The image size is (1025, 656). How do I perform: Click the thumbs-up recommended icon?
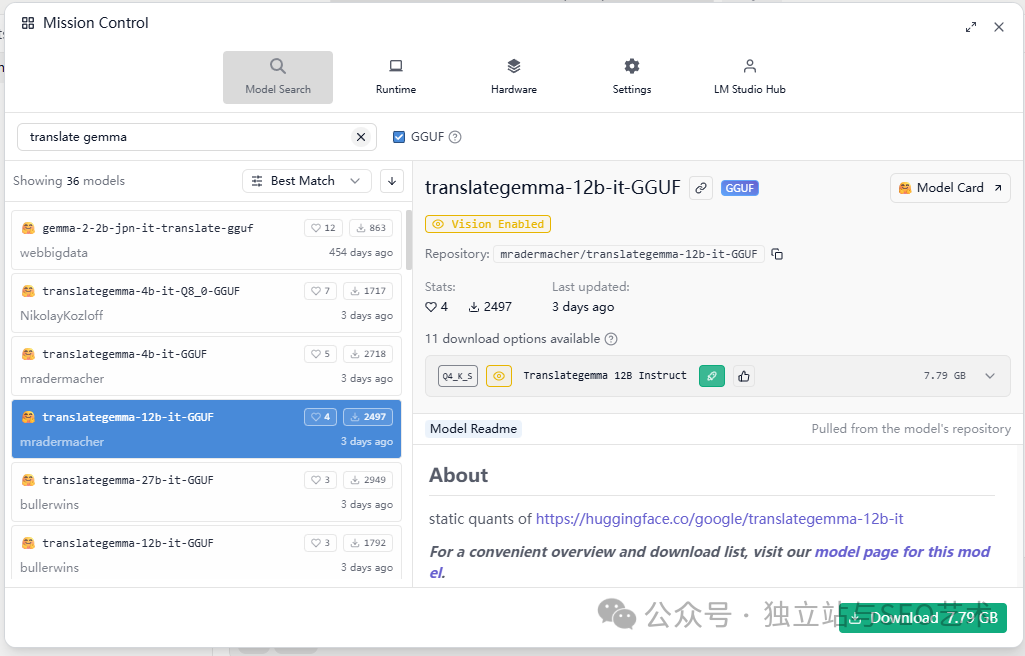(x=744, y=376)
